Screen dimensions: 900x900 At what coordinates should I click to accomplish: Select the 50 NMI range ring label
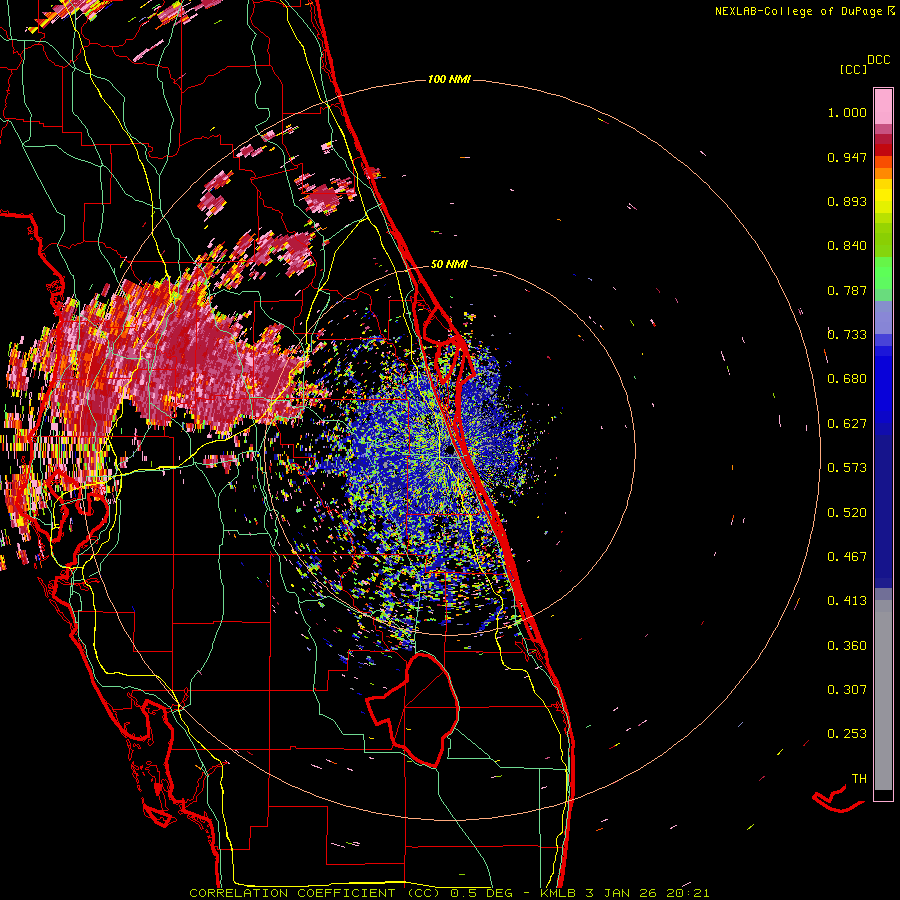(x=449, y=264)
